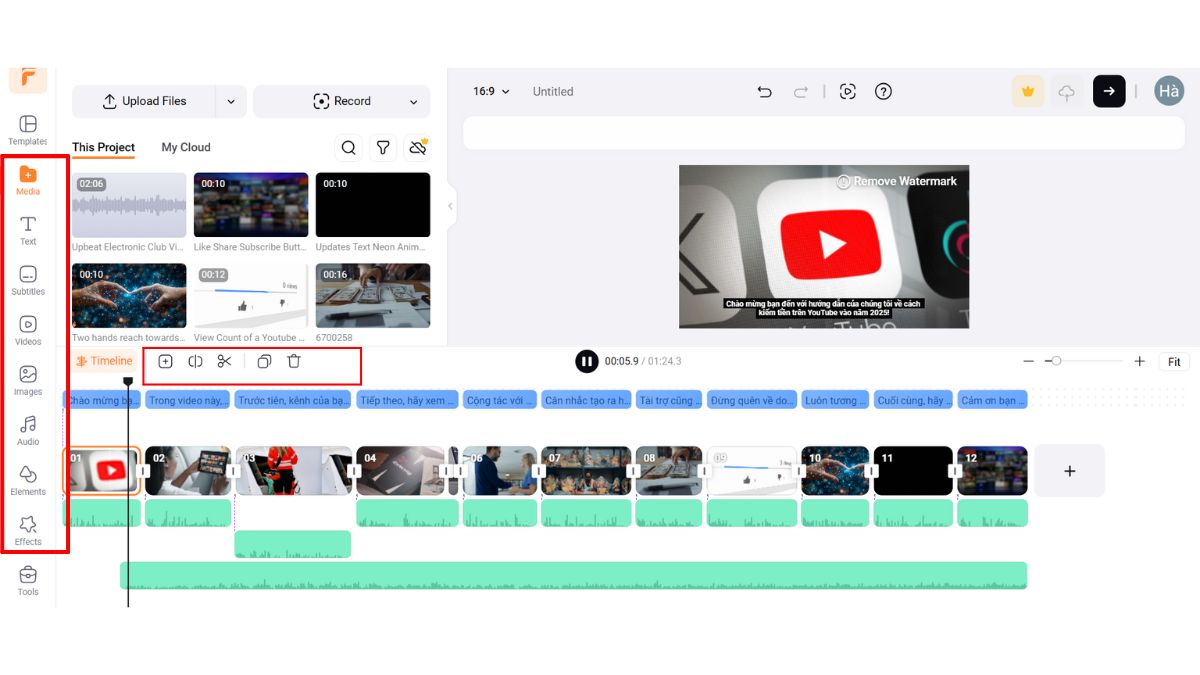Add scene with timeline plus-square icon

pos(166,362)
